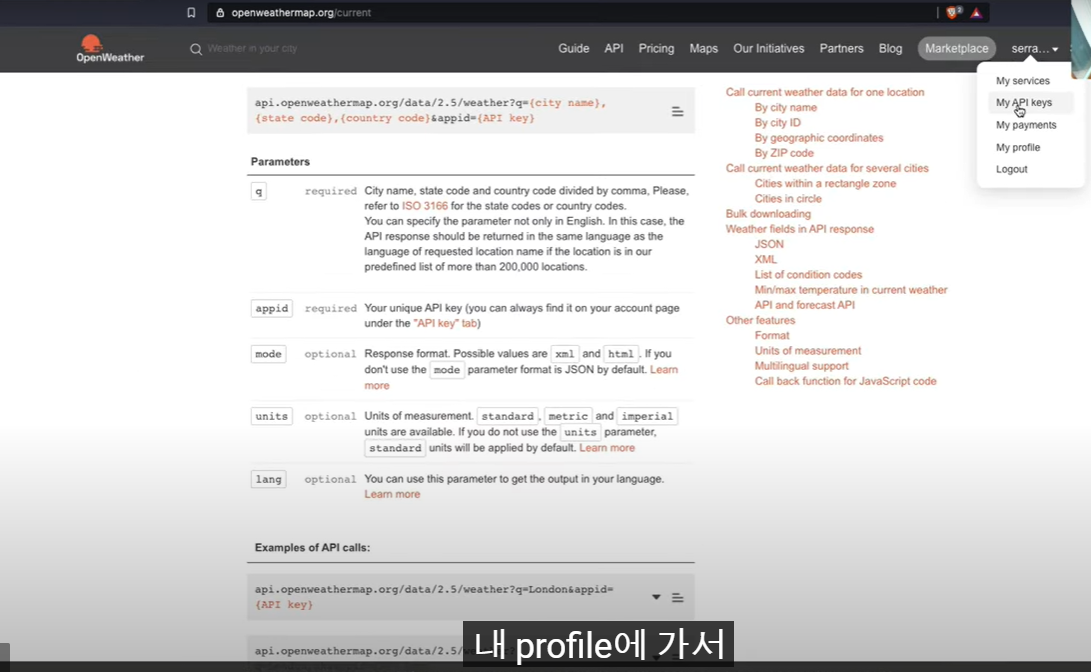Jump to By city name section
Image resolution: width=1091 pixels, height=672 pixels.
786,107
